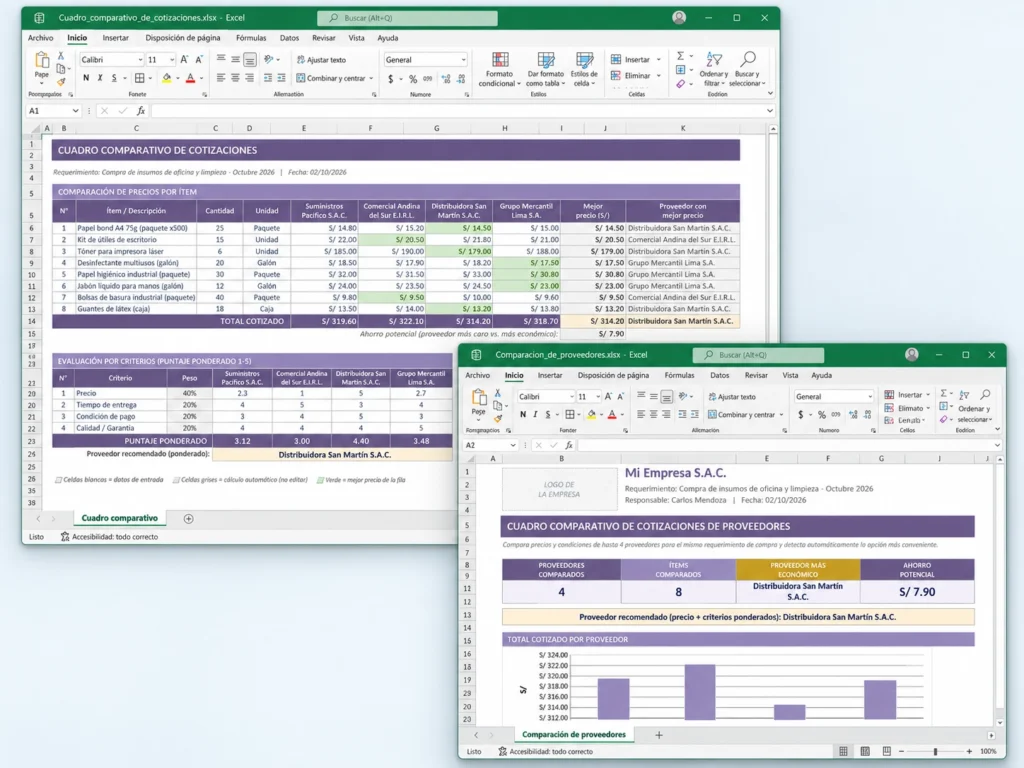The width and height of the screenshot is (1024, 768).
Task: Open the Datos tab in the cotizaciones window
Action: pos(289,38)
